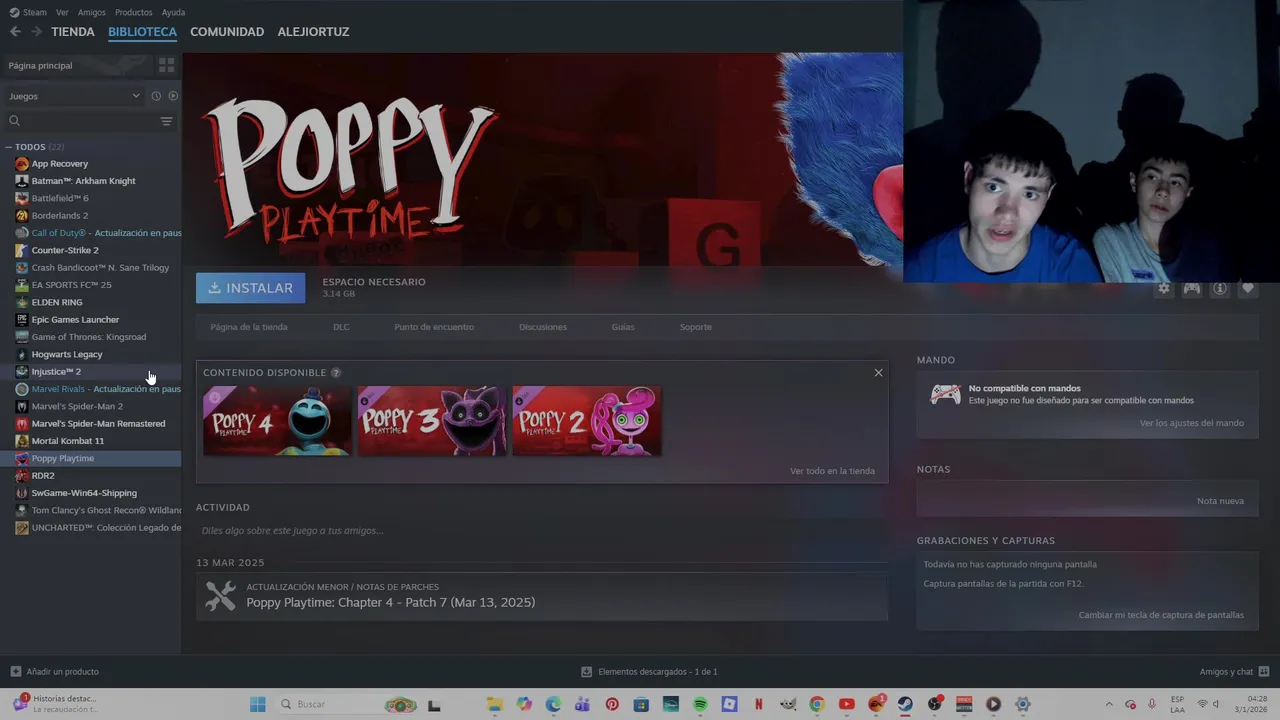Collapse the TODOS games category
The height and width of the screenshot is (720, 1280).
coord(9,147)
